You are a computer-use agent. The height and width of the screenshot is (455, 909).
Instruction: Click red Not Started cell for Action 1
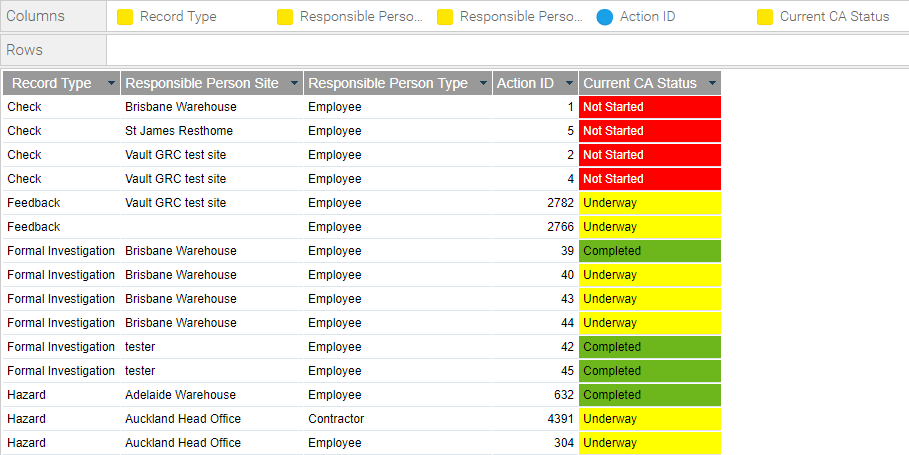click(650, 107)
